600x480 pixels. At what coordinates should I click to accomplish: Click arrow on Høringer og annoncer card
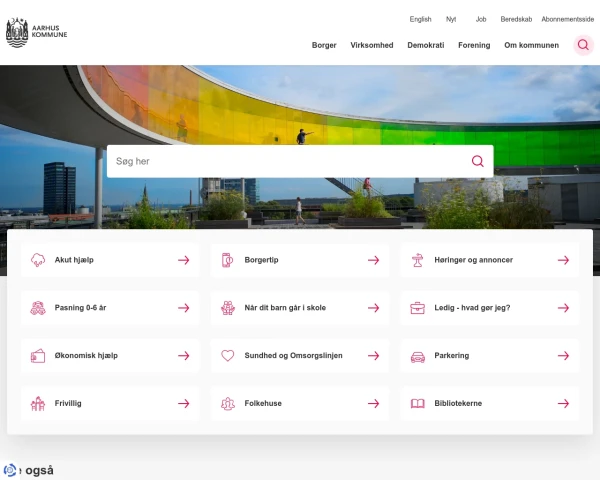(563, 260)
